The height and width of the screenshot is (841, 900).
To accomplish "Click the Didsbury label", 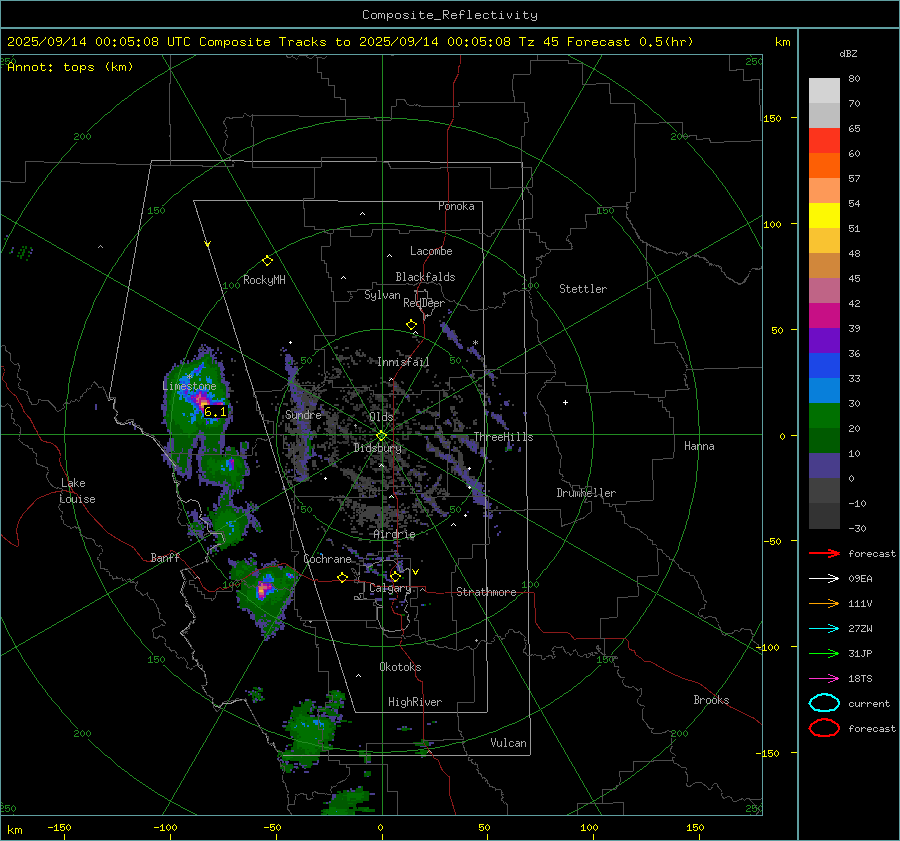I will [377, 448].
